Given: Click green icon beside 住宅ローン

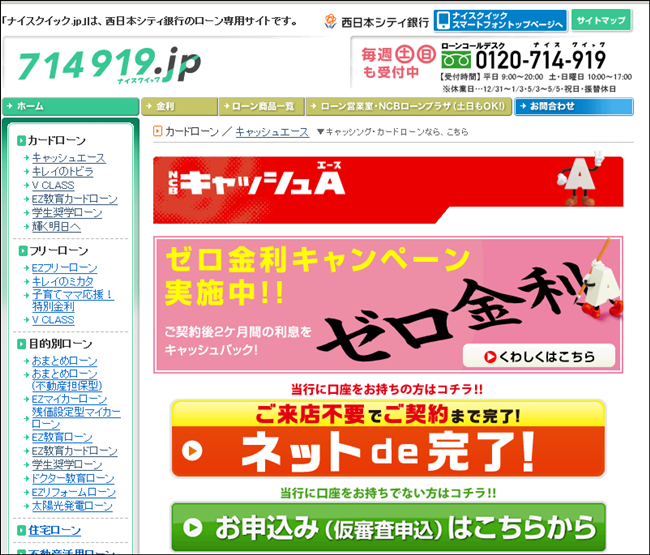Looking at the screenshot, I should (22, 530).
